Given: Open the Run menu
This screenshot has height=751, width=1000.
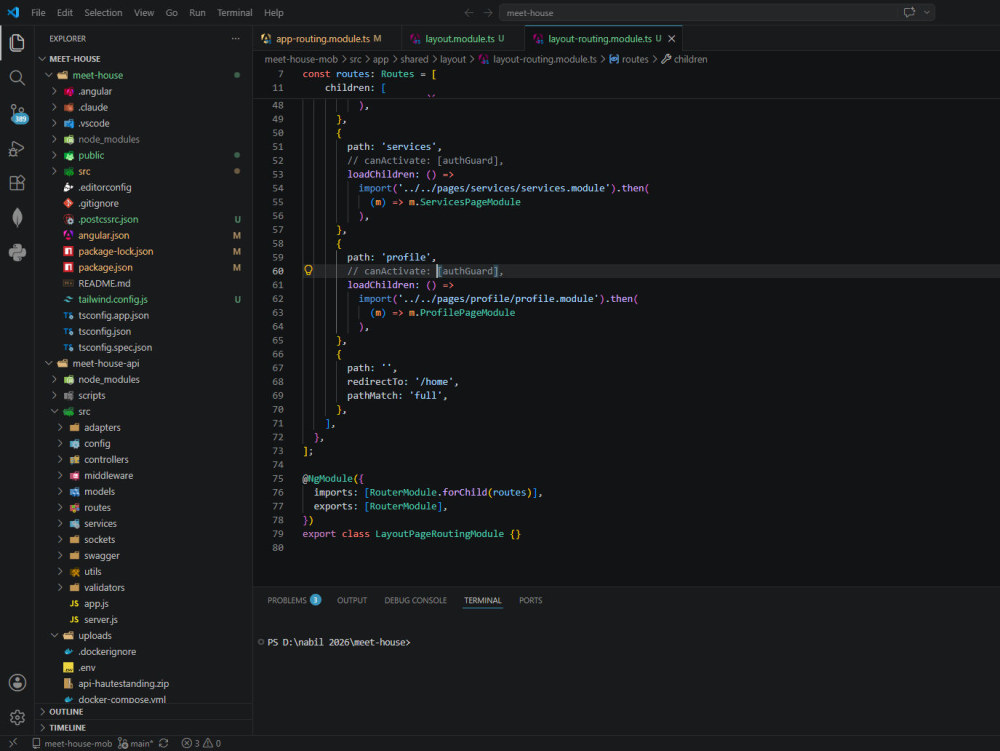Looking at the screenshot, I should 197,13.
